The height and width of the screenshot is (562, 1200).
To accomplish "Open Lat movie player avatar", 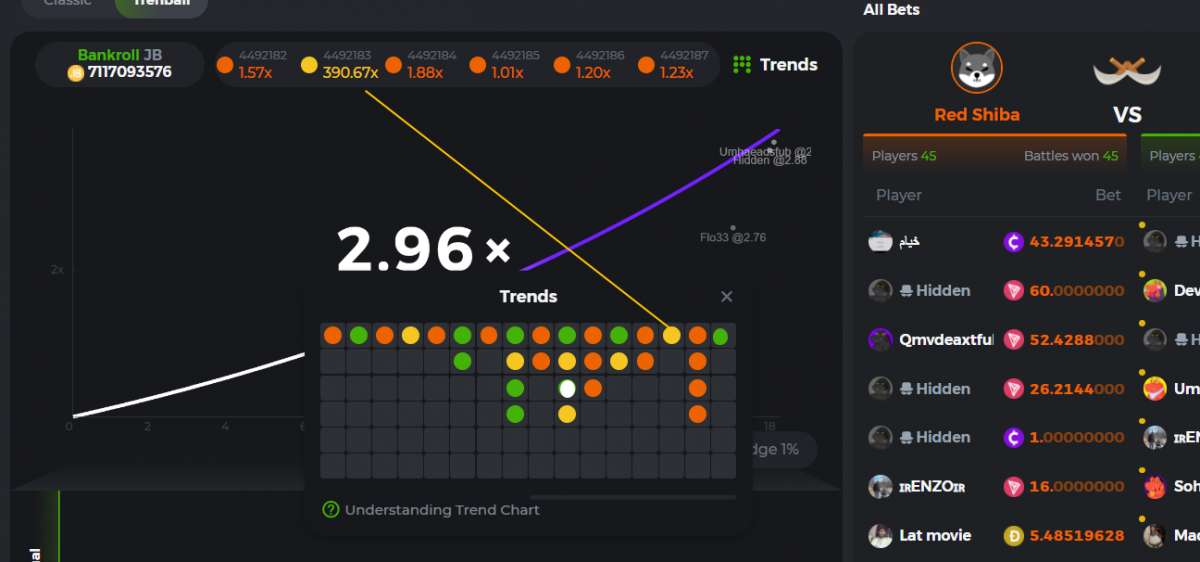I will click(x=880, y=536).
